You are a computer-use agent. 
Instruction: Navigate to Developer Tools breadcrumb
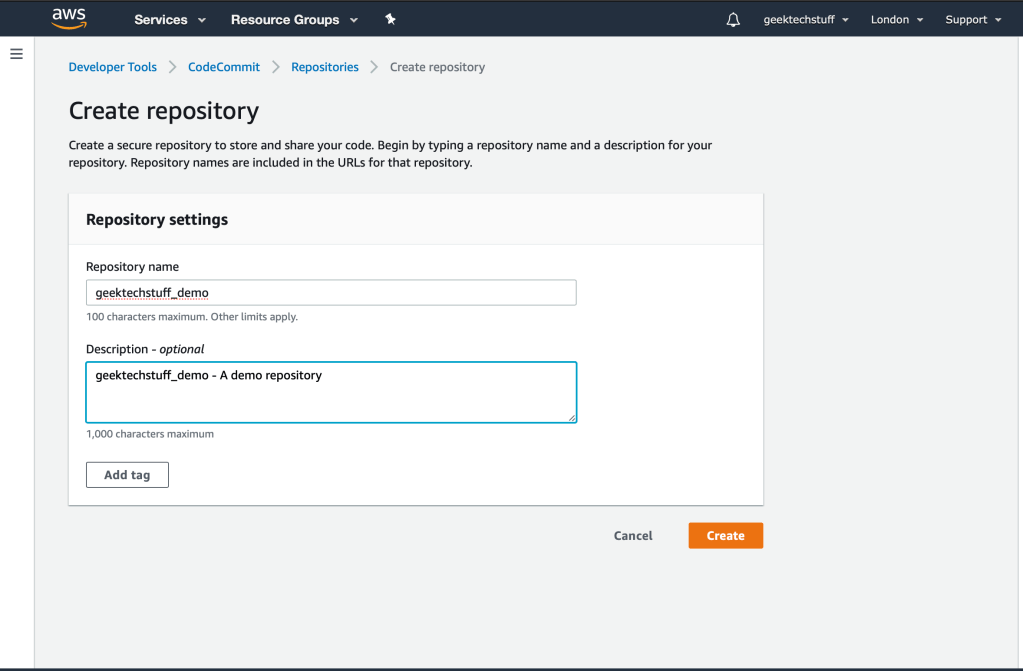click(x=112, y=66)
